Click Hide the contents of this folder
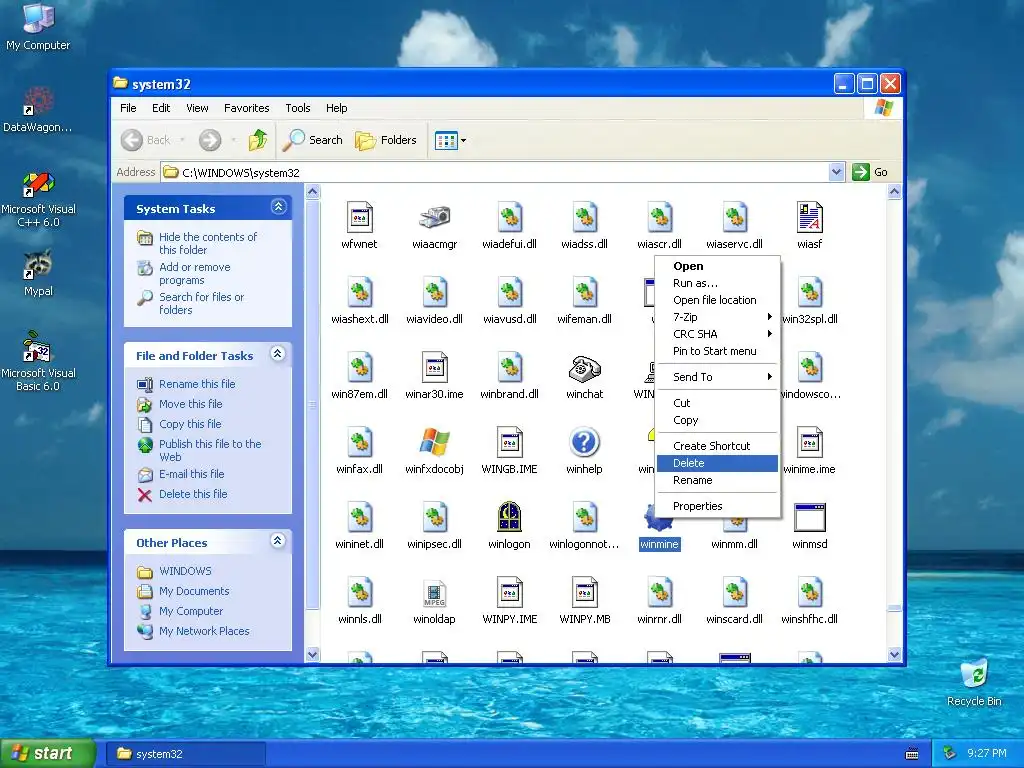The width and height of the screenshot is (1024, 768). [x=208, y=243]
